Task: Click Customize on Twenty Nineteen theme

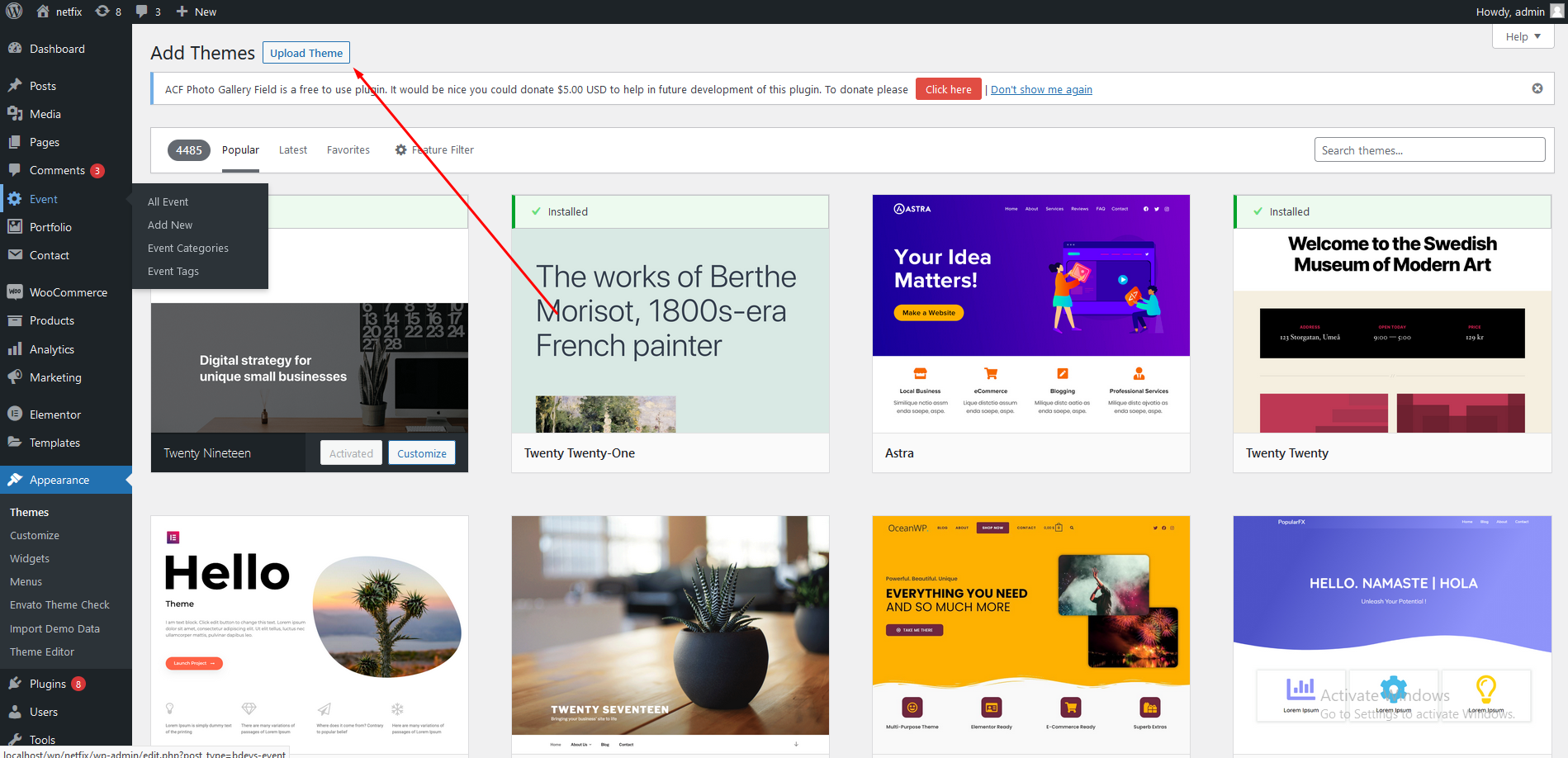Action: coord(421,453)
